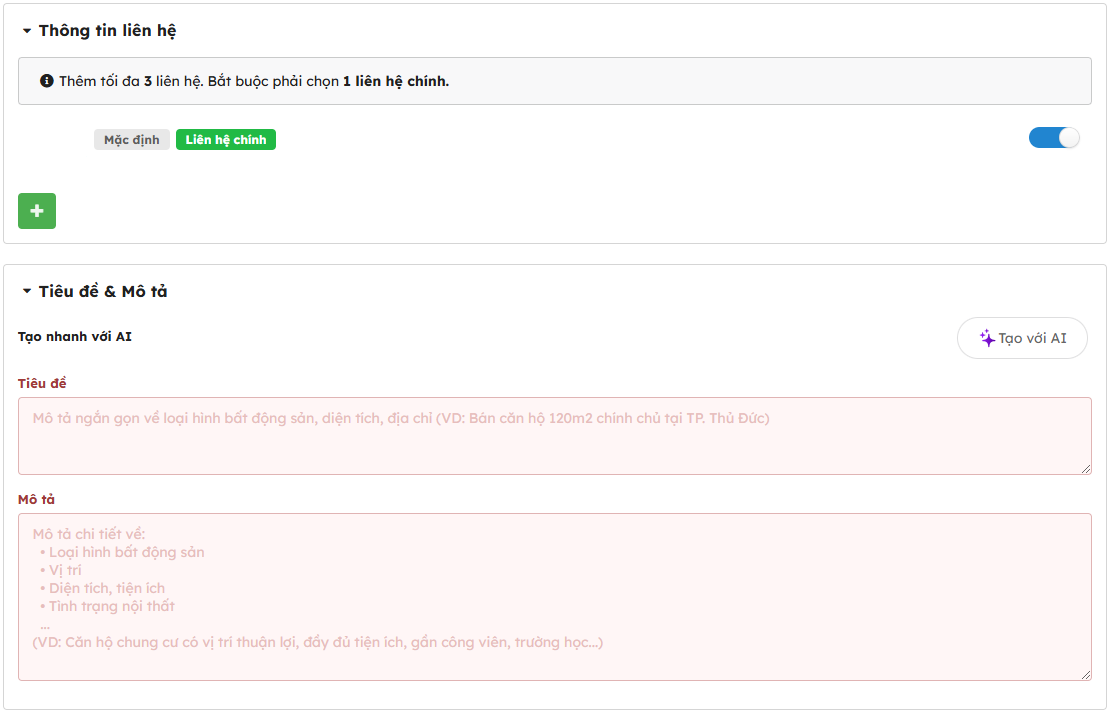Click the Mô tả field label
The image size is (1111, 715).
[x=36, y=499]
